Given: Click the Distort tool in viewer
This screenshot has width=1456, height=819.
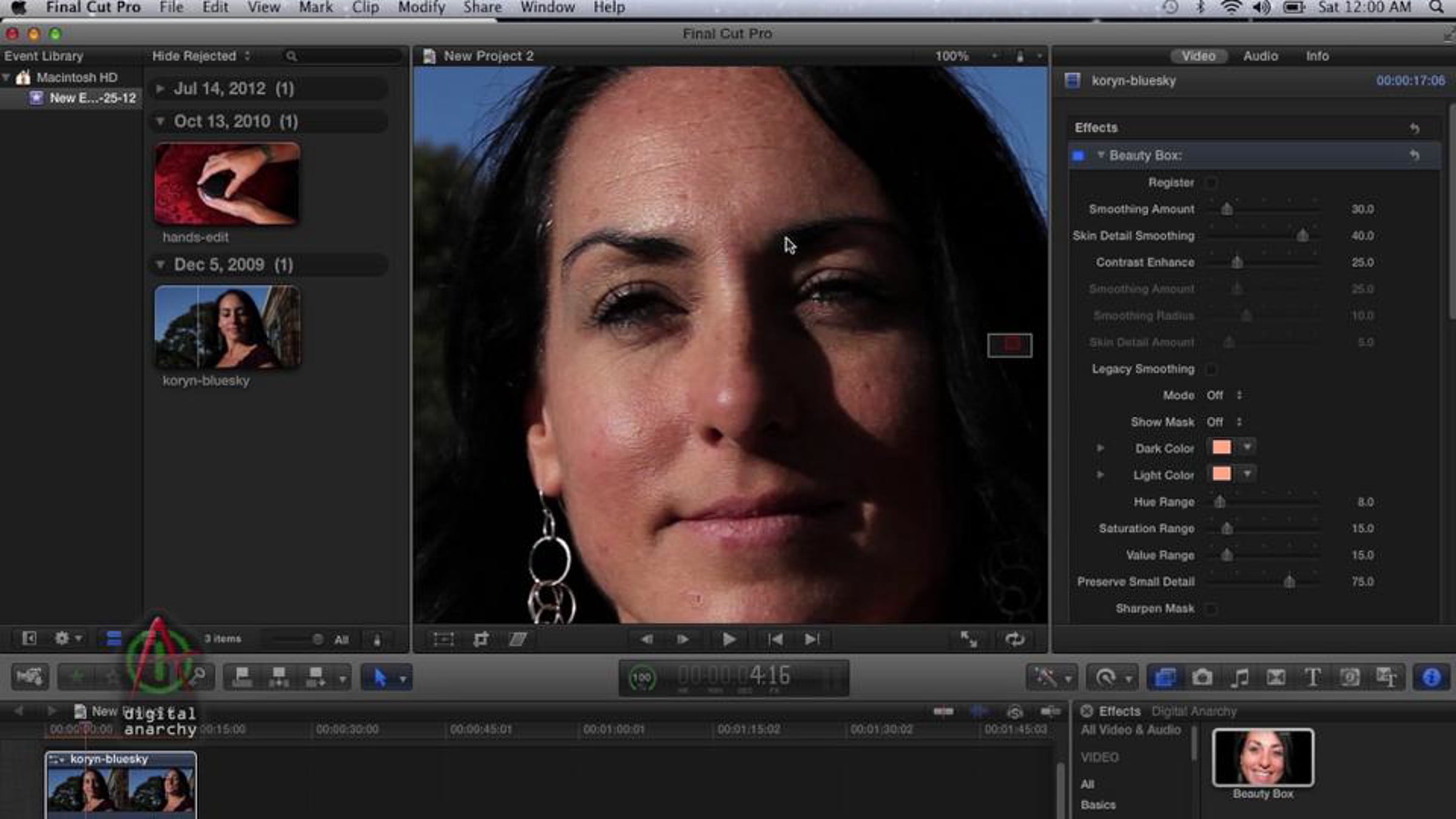Looking at the screenshot, I should click(517, 639).
